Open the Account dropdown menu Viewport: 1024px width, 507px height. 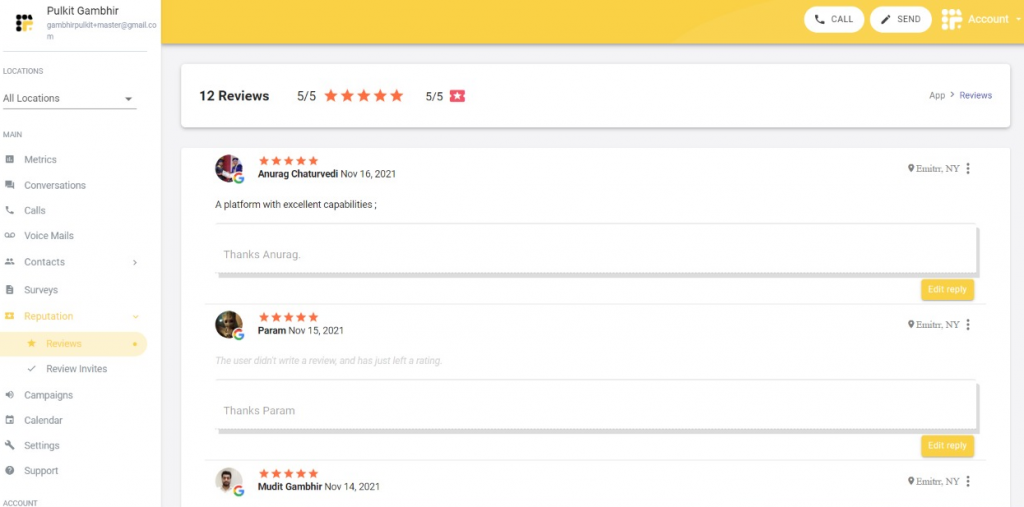point(982,20)
